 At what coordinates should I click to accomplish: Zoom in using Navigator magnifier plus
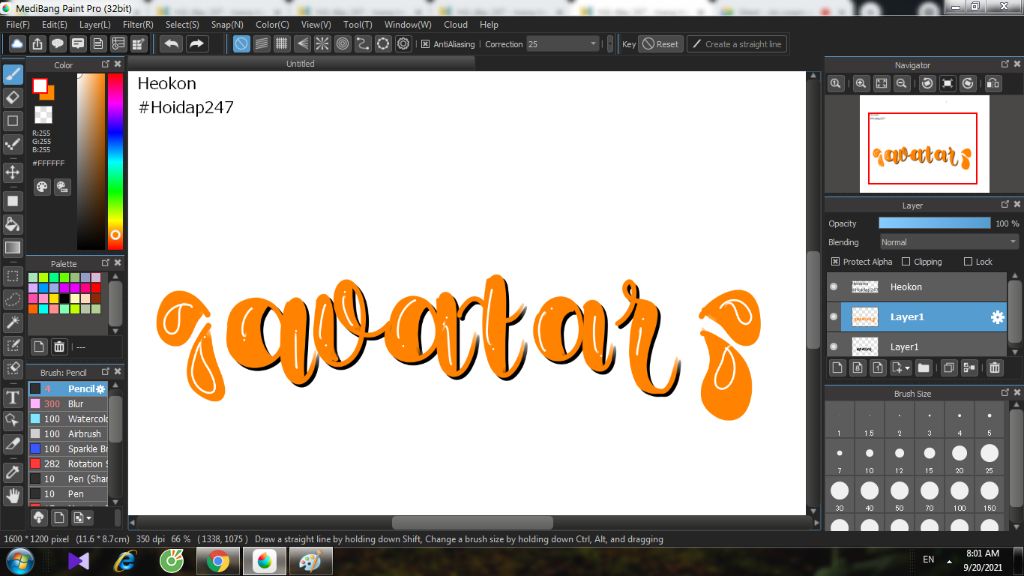(x=861, y=84)
